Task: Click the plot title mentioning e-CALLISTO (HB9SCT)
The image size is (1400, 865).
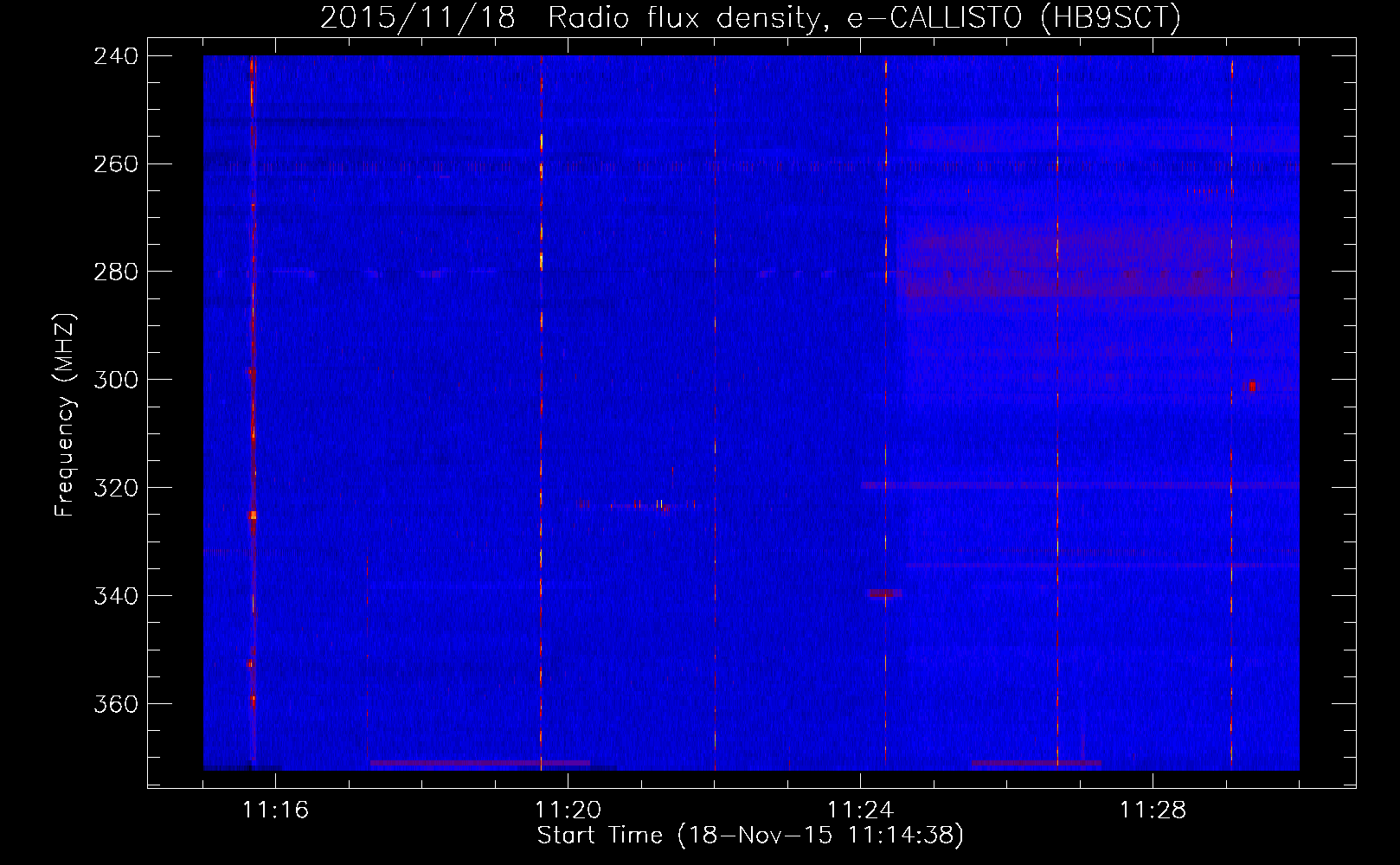Action: 750,17
